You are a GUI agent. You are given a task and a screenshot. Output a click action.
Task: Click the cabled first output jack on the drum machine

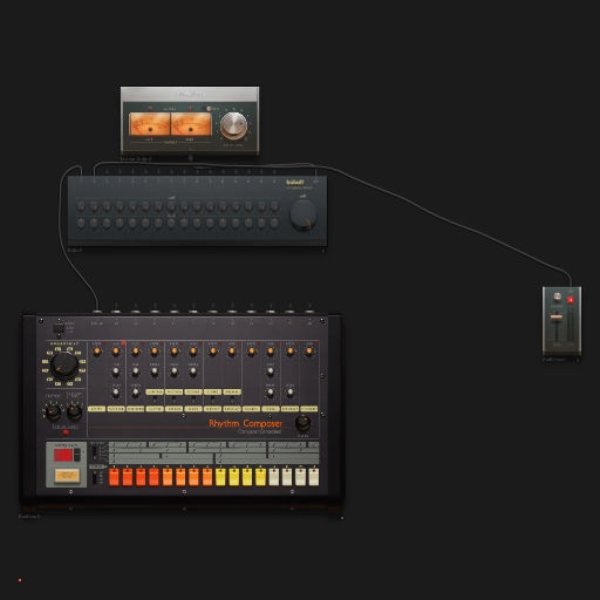point(97,311)
